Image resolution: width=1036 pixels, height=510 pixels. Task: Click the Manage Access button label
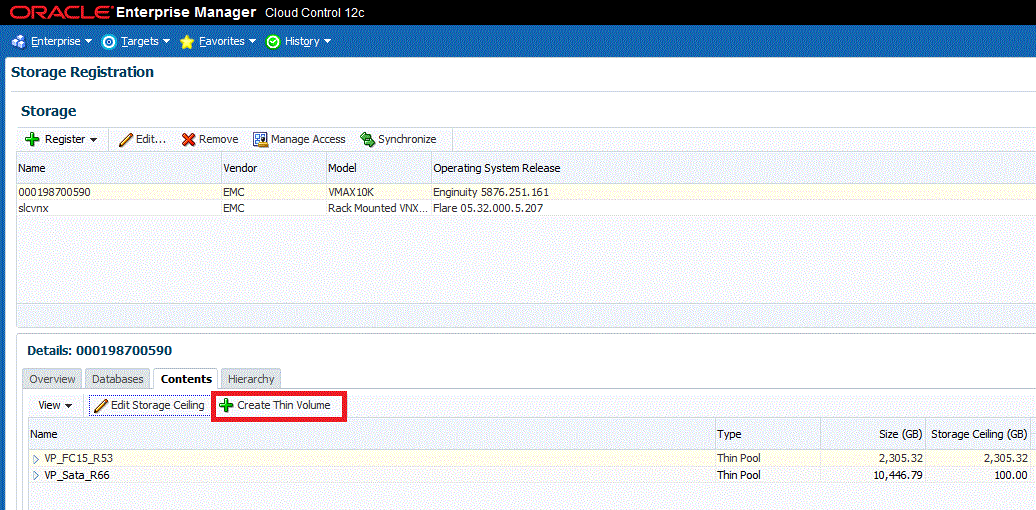tap(308, 139)
